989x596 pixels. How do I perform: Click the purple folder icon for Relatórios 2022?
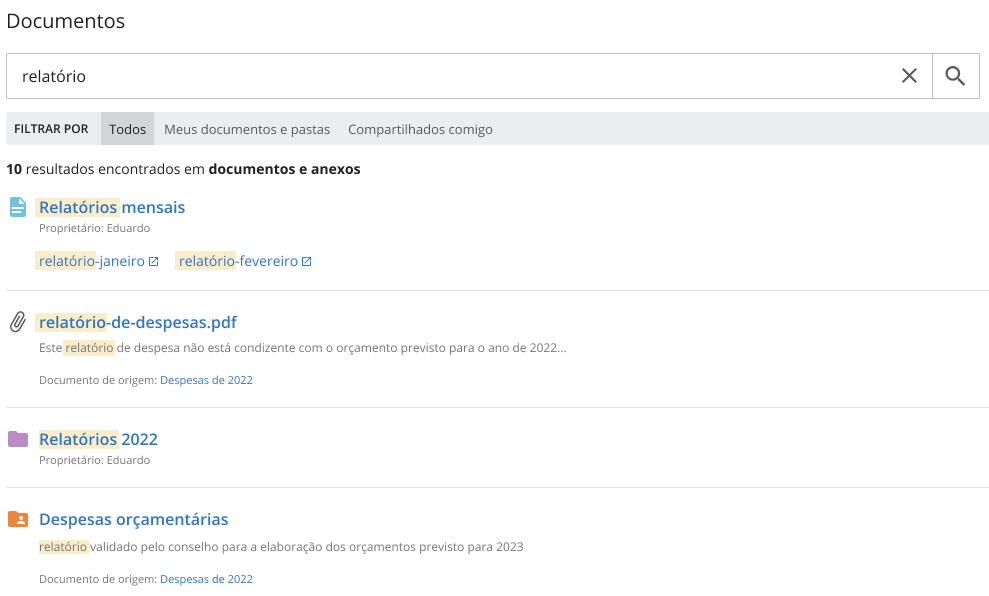pyautogui.click(x=18, y=439)
